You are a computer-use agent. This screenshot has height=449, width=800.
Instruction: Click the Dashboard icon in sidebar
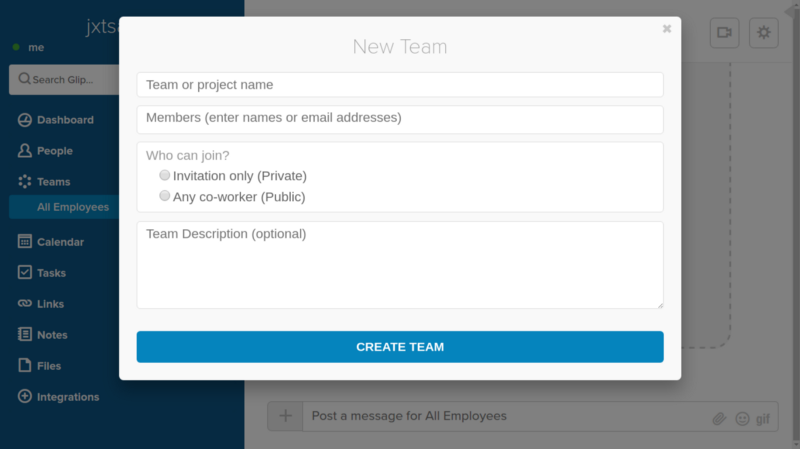(25, 120)
